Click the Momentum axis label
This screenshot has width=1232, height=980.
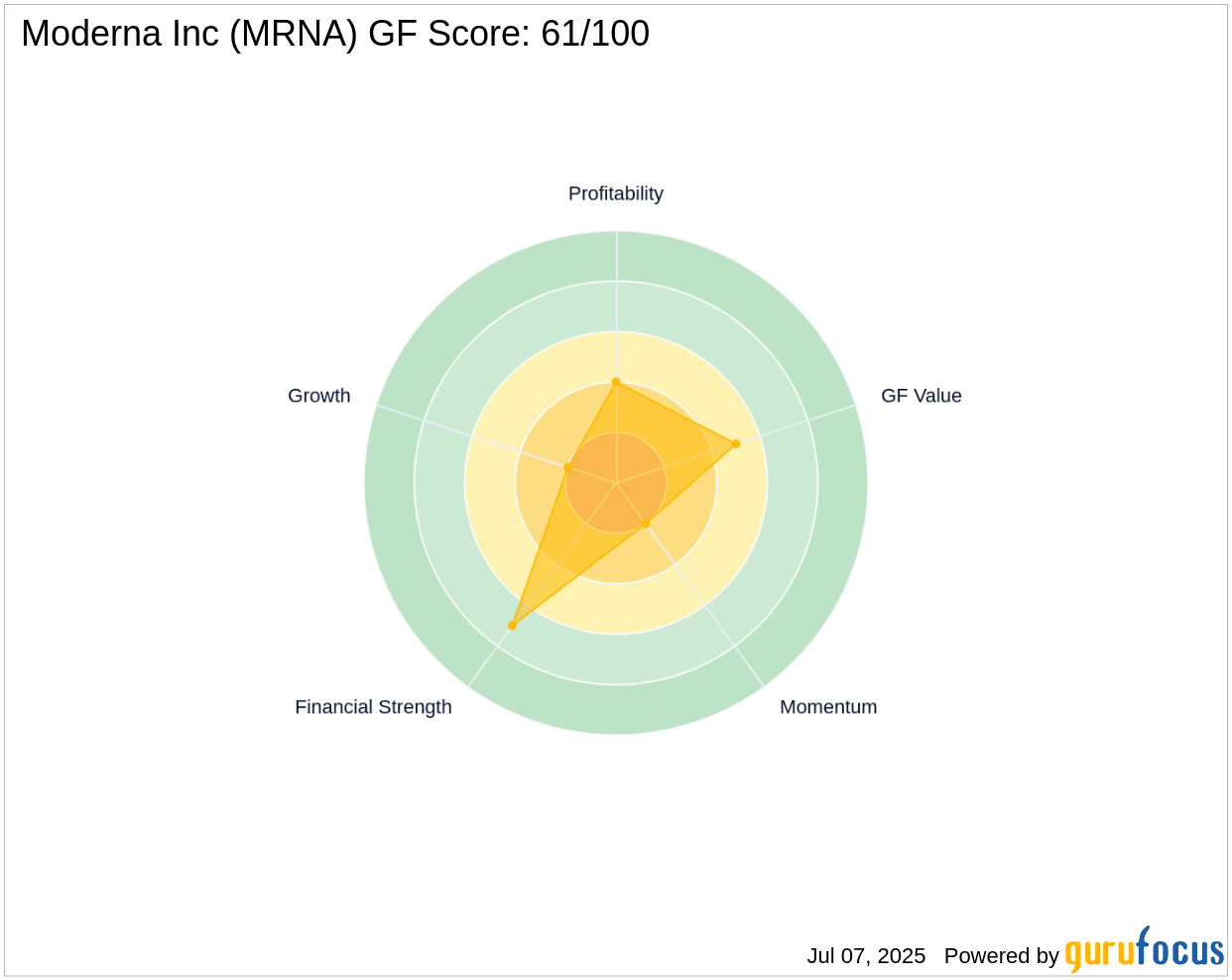tap(828, 707)
